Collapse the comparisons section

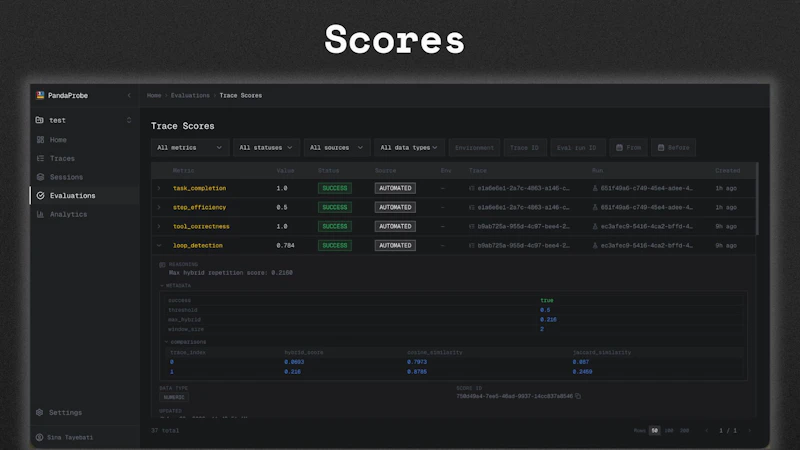186,342
